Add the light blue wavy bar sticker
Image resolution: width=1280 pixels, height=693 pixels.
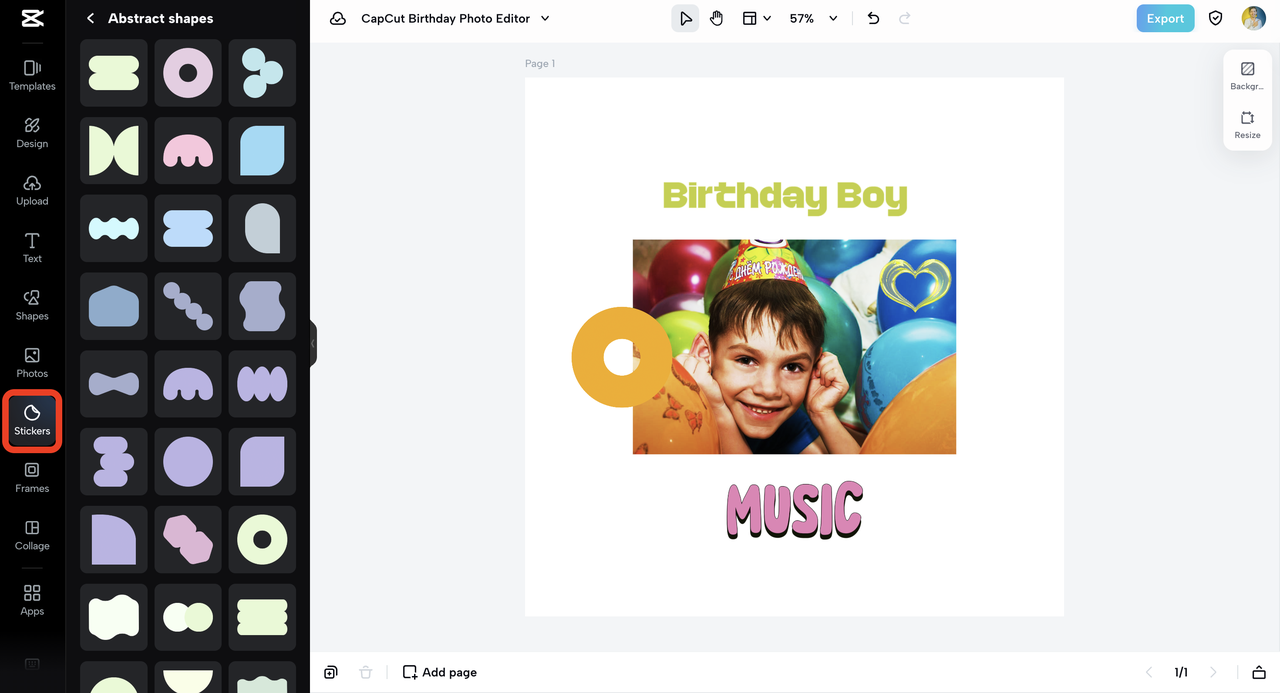114,229
